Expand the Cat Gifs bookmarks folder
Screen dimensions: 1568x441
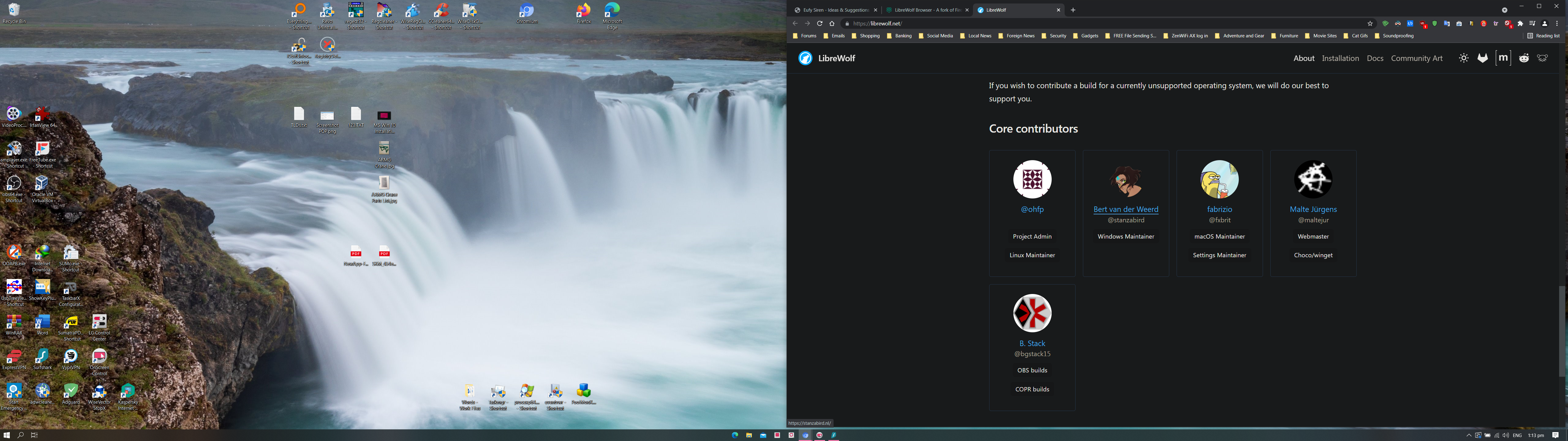click(x=1355, y=36)
